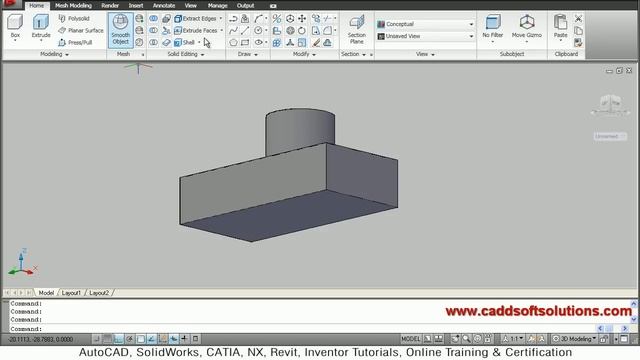Viewport: 640px width, 360px height.
Task: Open the Layout2 drawing tab
Action: click(x=99, y=293)
